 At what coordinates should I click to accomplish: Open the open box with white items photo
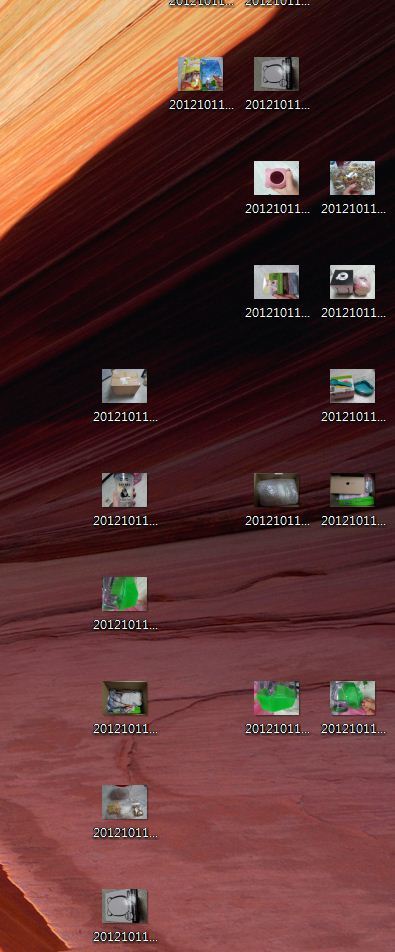(x=124, y=698)
